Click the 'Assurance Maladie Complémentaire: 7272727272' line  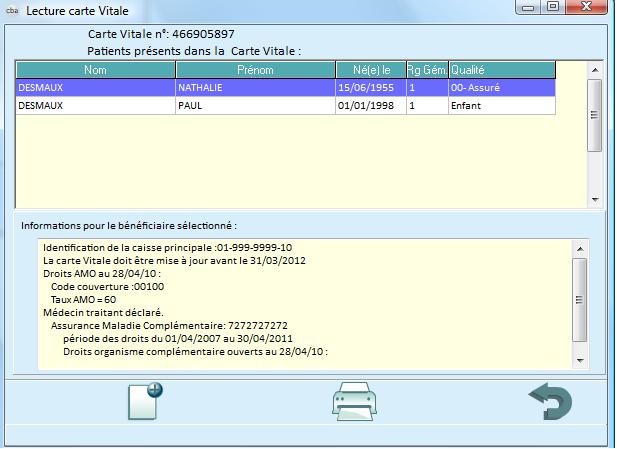click(x=169, y=325)
